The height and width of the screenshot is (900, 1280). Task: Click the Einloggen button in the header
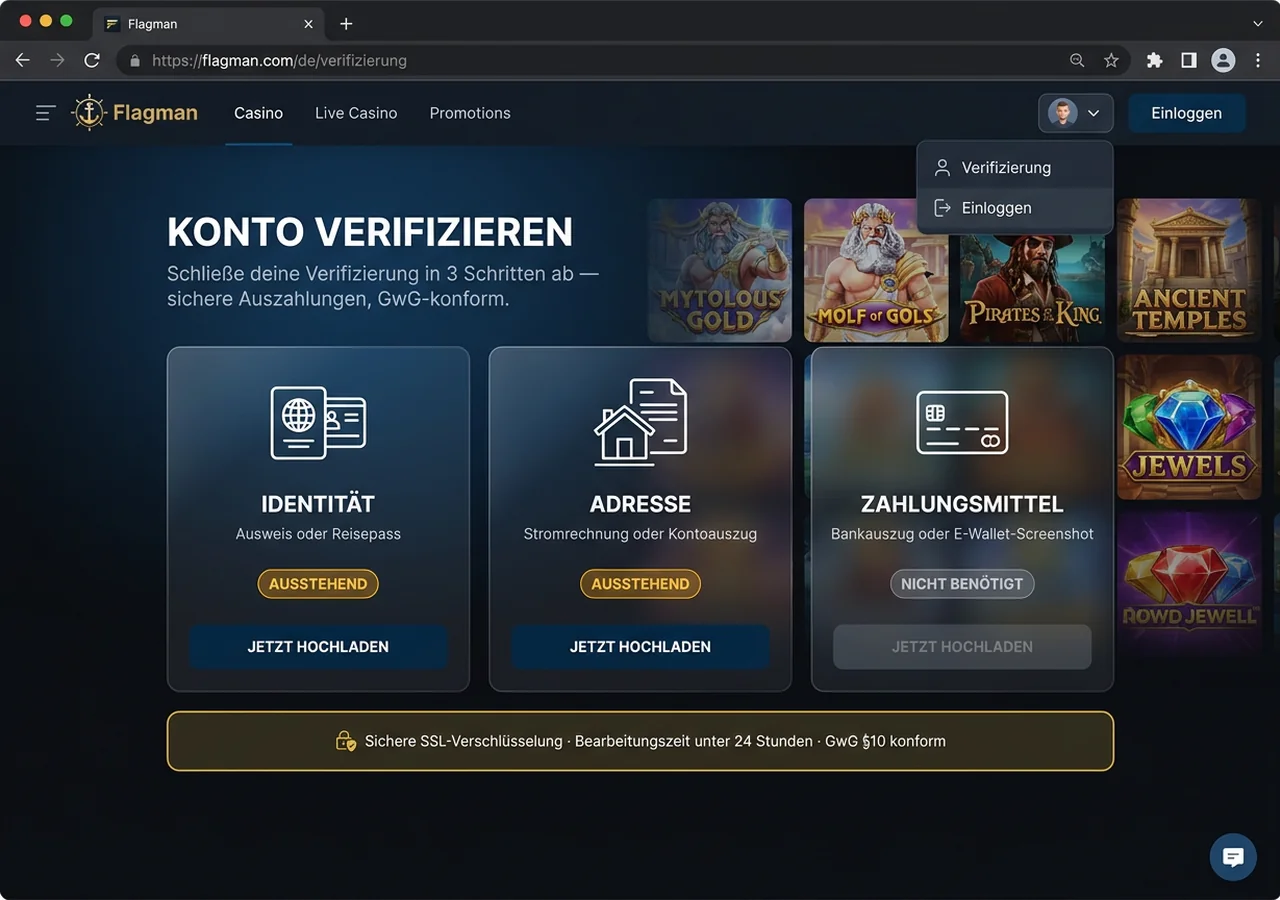[1186, 113]
